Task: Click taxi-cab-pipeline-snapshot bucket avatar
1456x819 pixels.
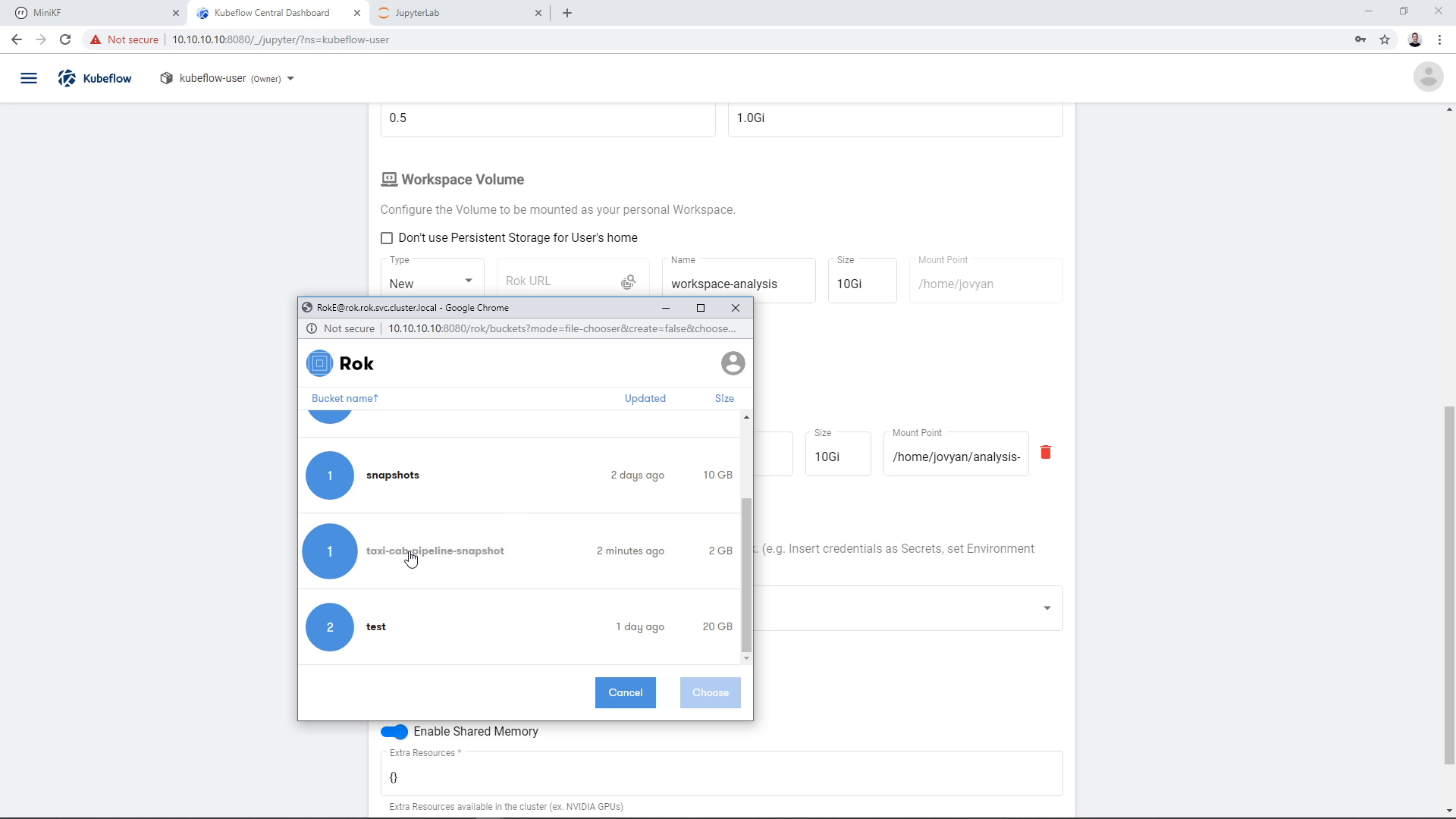Action: tap(330, 551)
